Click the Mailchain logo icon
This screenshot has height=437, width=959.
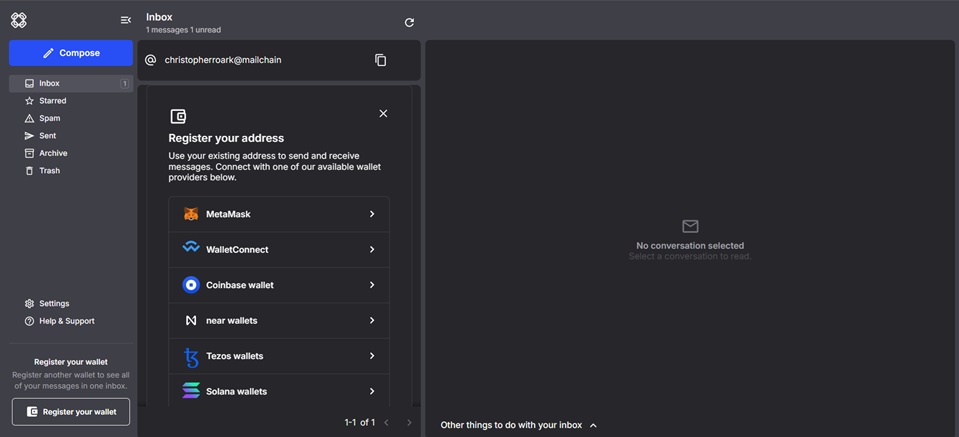point(19,20)
